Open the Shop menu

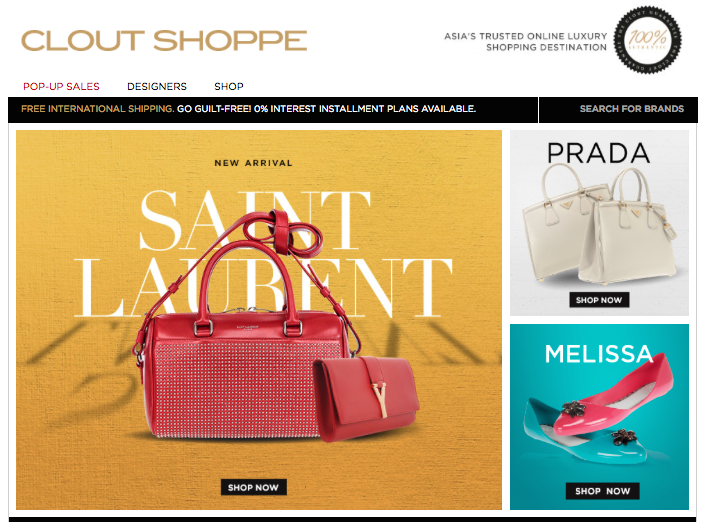point(229,86)
